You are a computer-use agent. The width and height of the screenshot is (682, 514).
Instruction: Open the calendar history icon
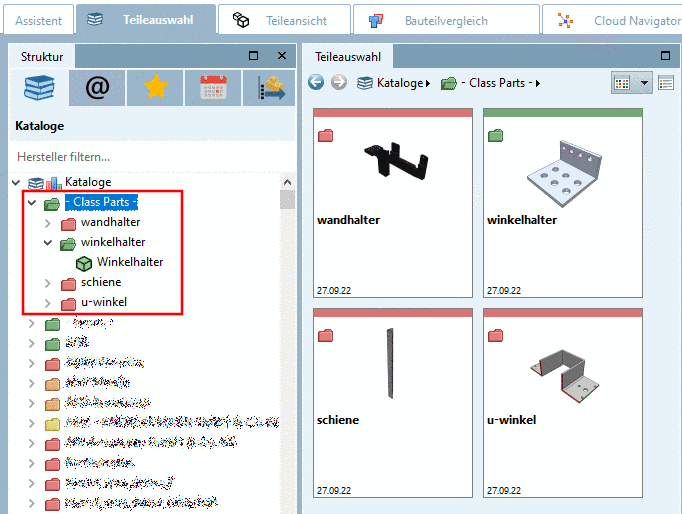pyautogui.click(x=213, y=87)
